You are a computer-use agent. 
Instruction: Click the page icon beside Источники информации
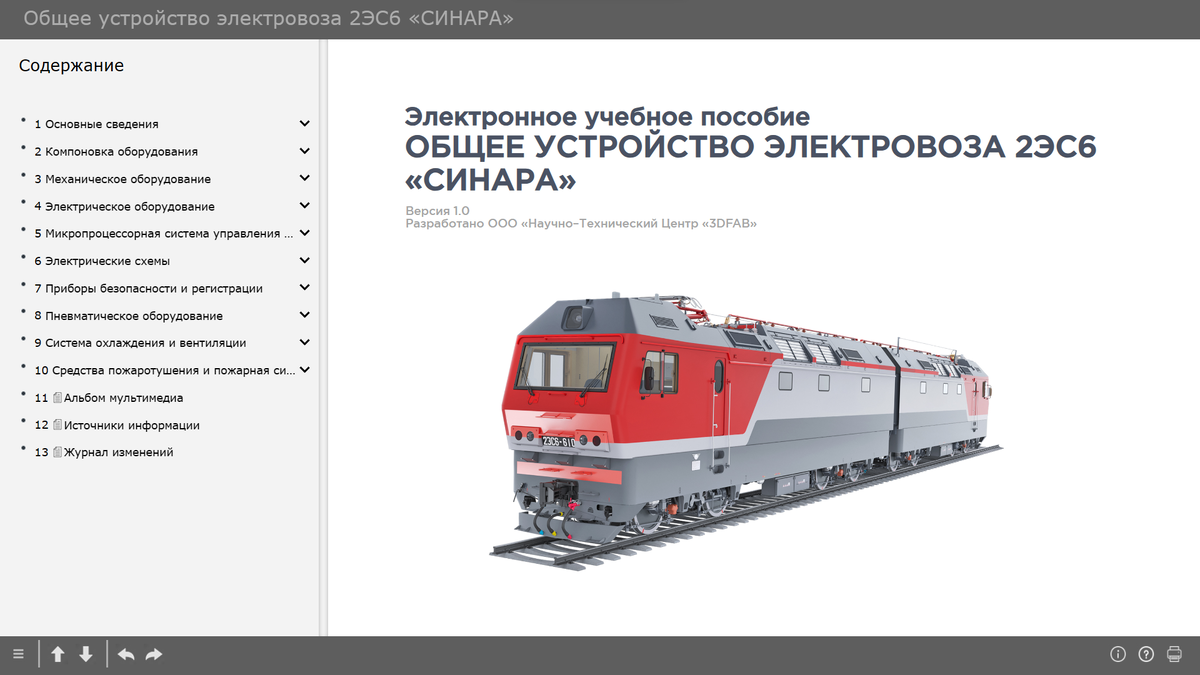click(57, 425)
